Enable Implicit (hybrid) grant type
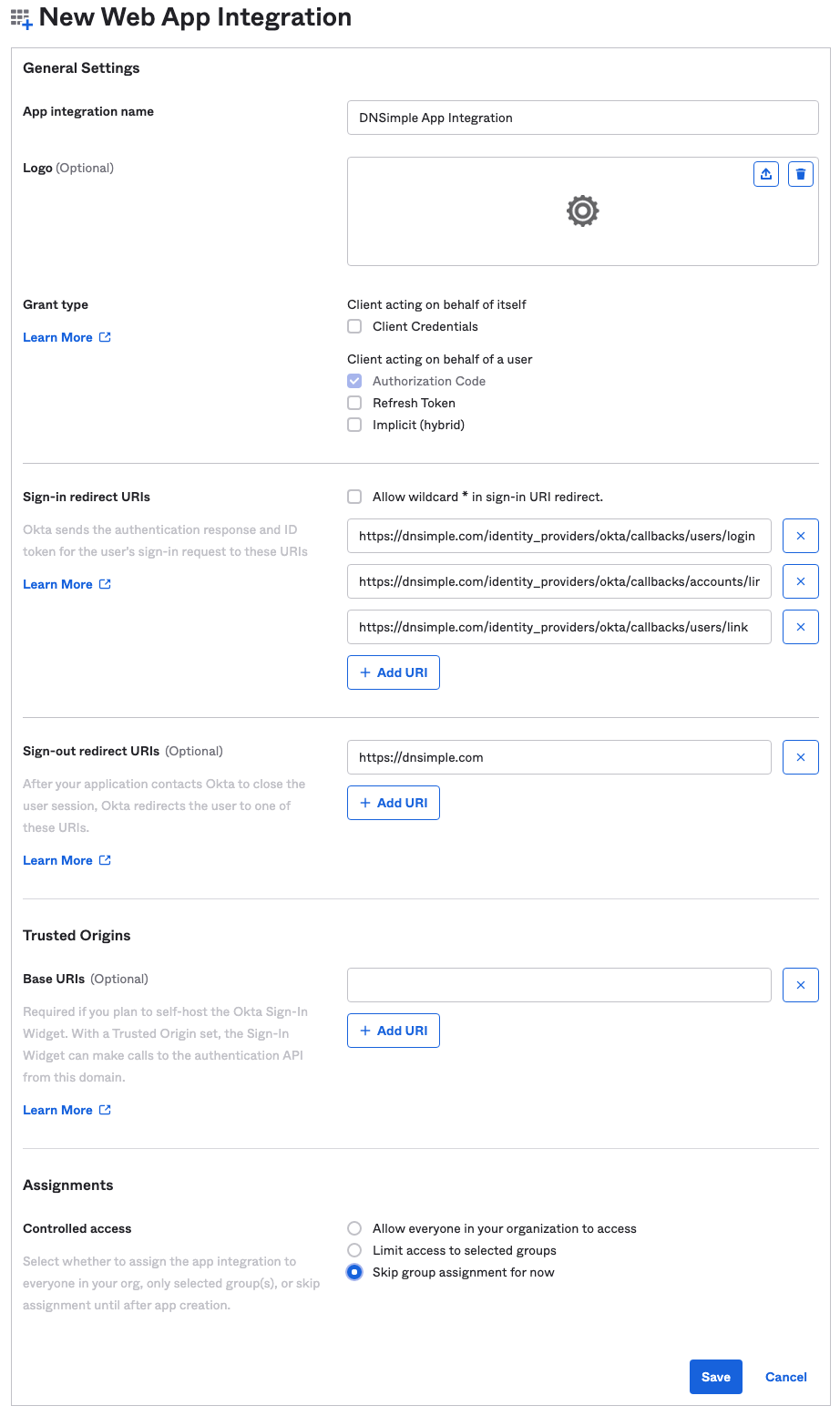840x1416 pixels. point(354,425)
